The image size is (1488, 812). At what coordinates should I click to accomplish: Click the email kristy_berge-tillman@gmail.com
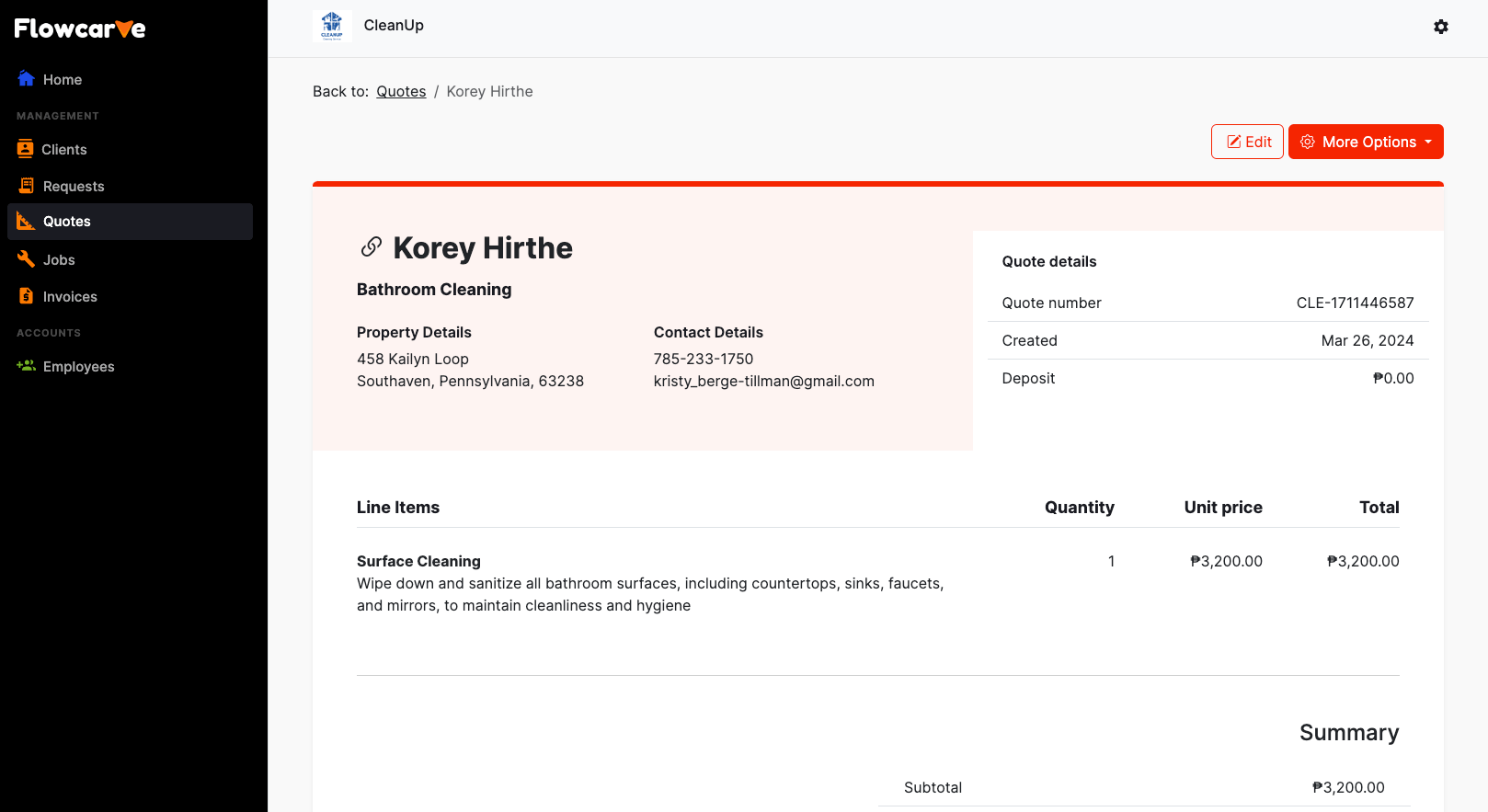[764, 381]
